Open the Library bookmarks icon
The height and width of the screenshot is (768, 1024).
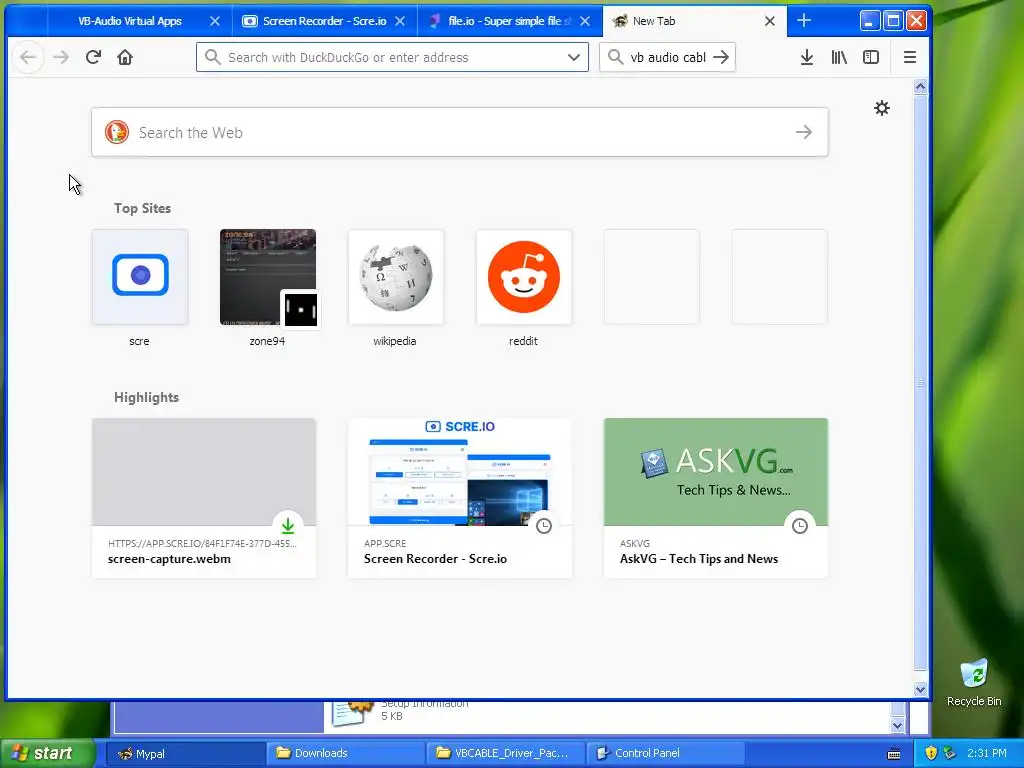click(x=839, y=57)
